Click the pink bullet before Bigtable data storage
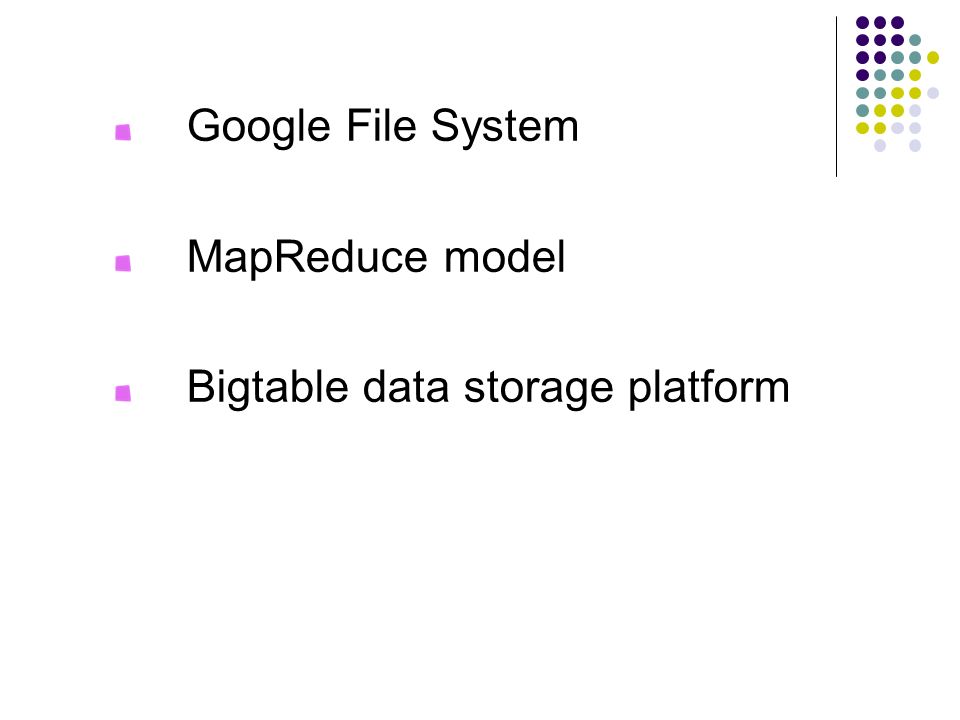 [123, 393]
